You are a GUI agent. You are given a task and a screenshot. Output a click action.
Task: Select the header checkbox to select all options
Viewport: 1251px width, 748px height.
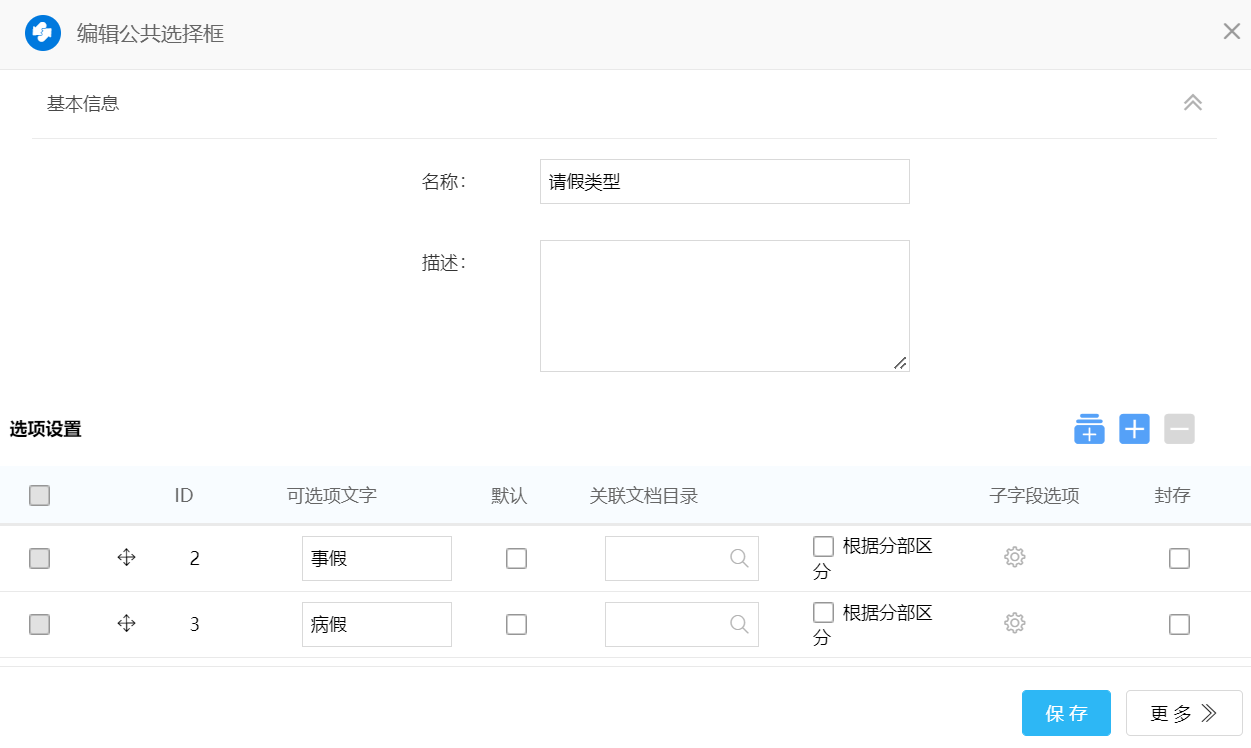tap(39, 494)
